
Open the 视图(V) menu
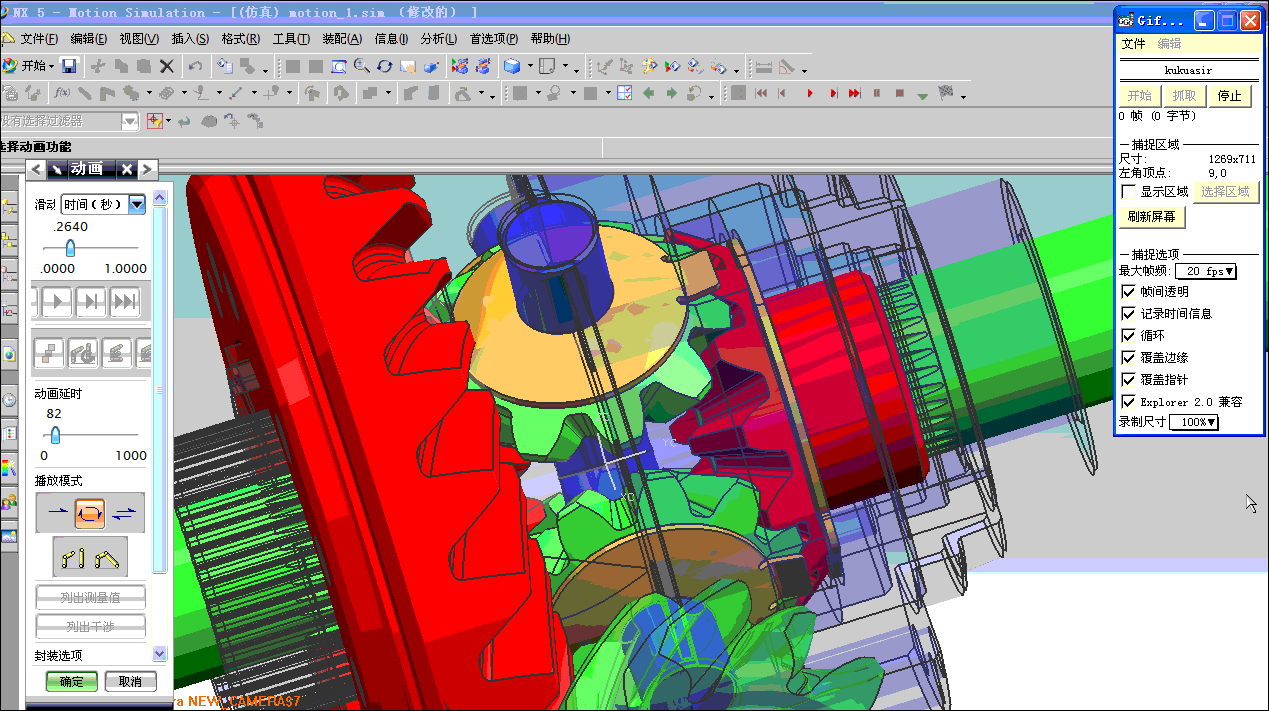pos(139,39)
